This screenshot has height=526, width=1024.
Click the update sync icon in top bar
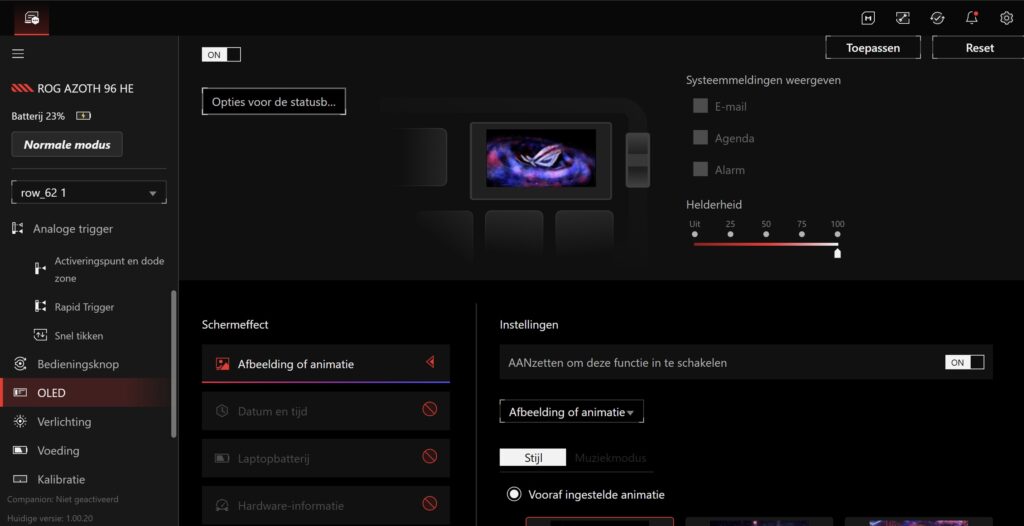(937, 18)
